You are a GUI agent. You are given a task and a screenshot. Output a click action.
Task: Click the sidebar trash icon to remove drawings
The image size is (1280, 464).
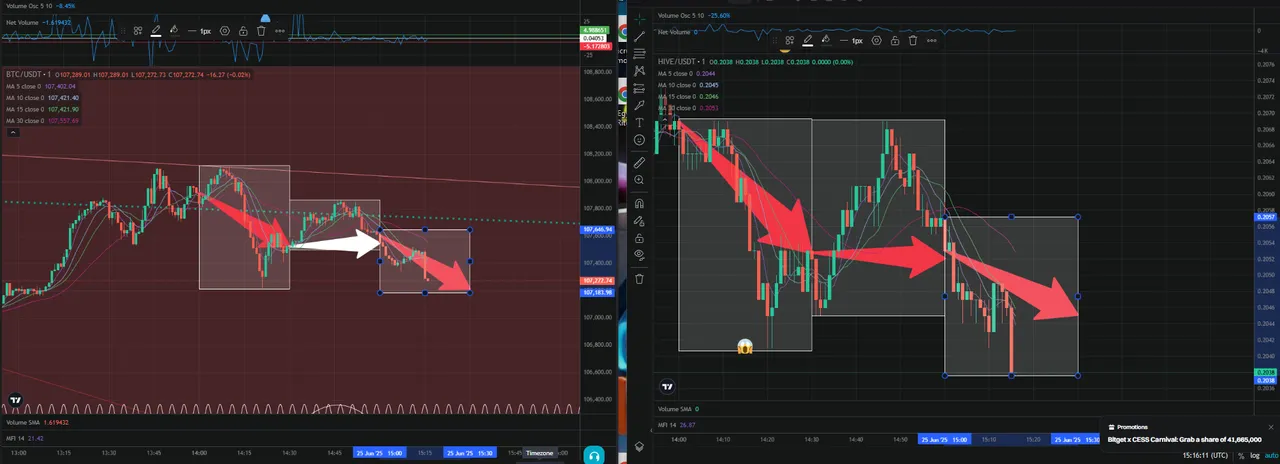[639, 278]
